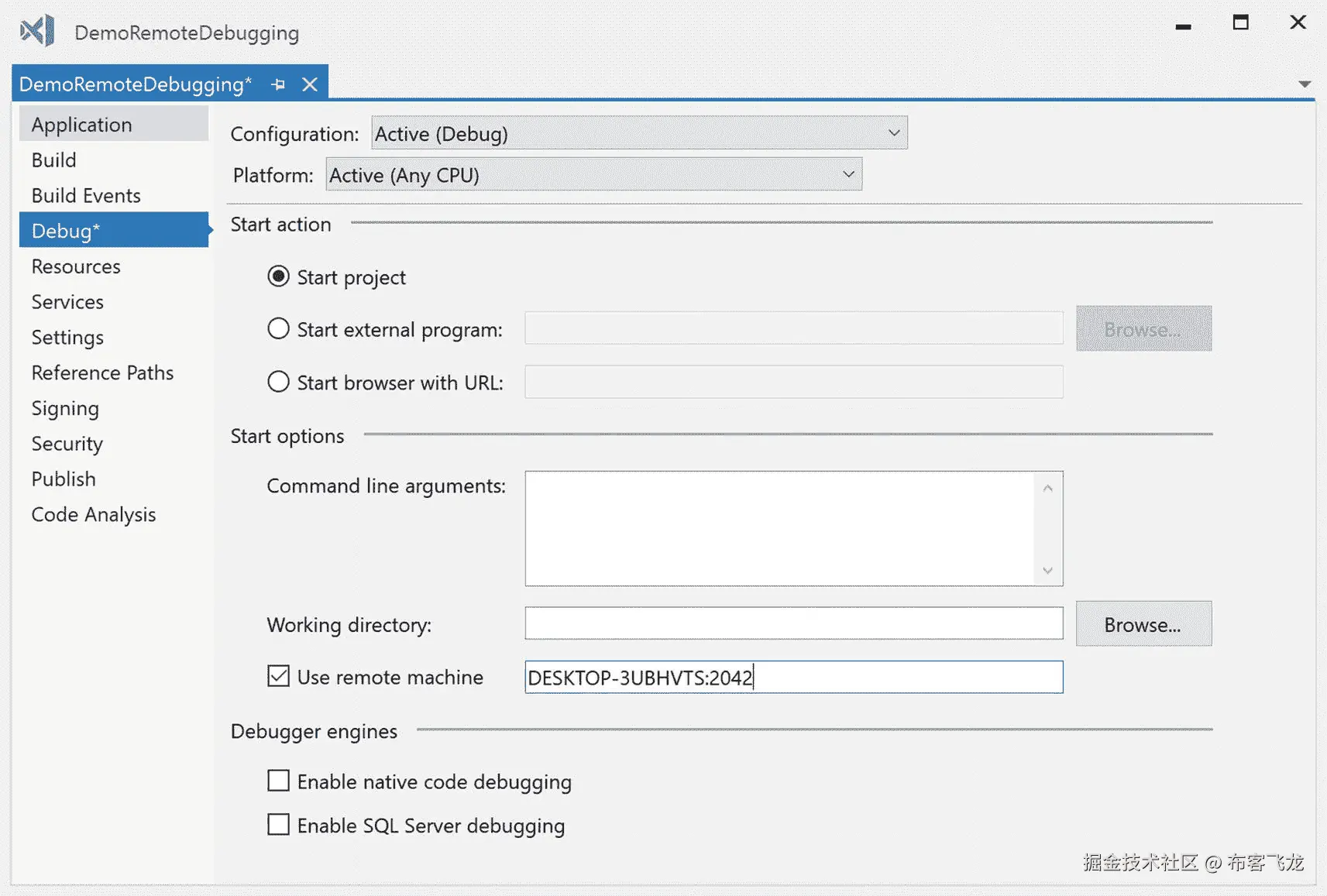
Task: Click the arguments box scroll up arrow
Action: 1047,488
